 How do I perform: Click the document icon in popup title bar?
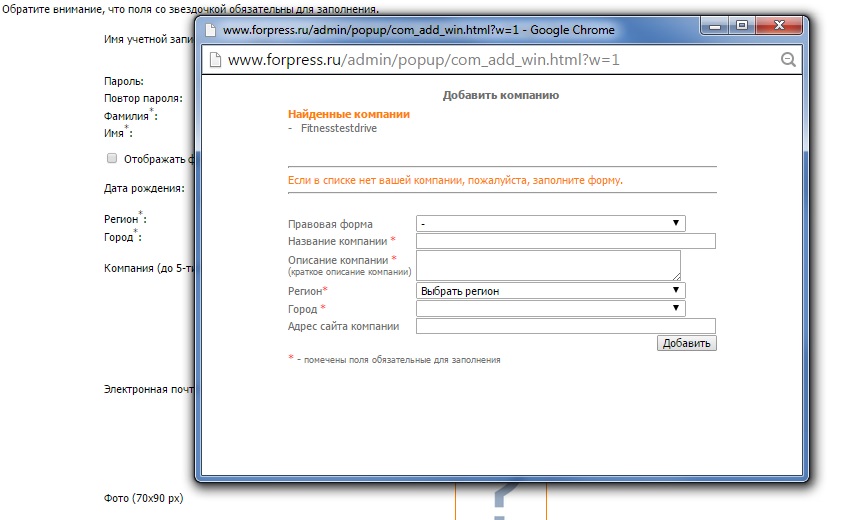point(211,30)
